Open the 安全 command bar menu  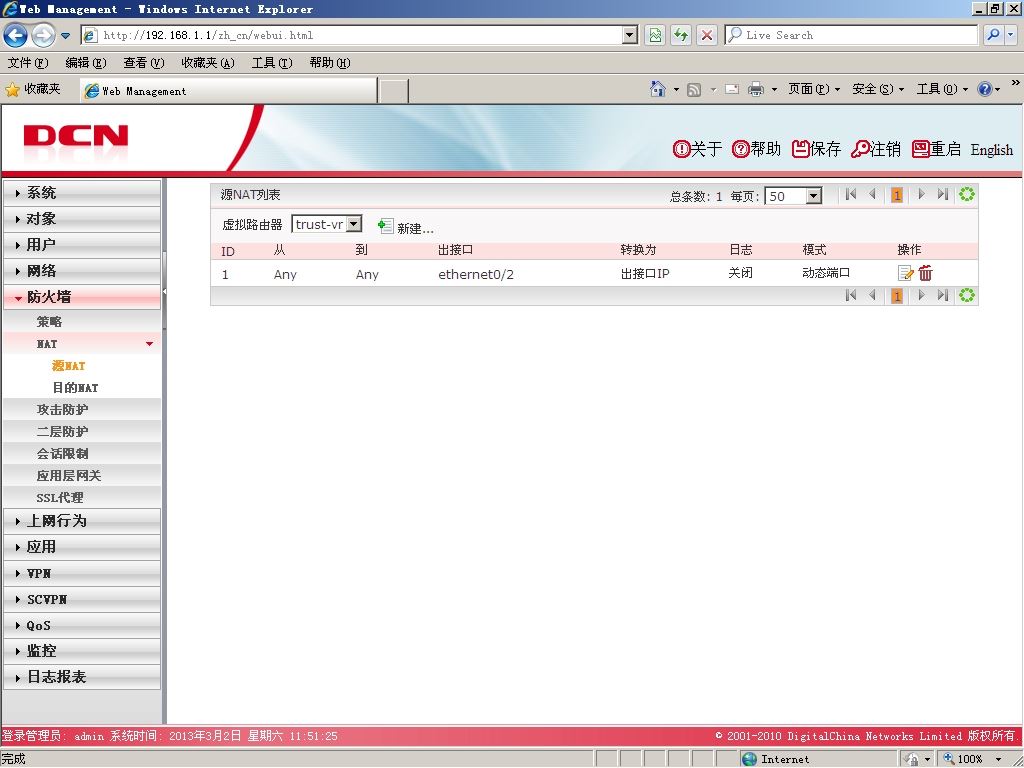pyautogui.click(x=878, y=89)
